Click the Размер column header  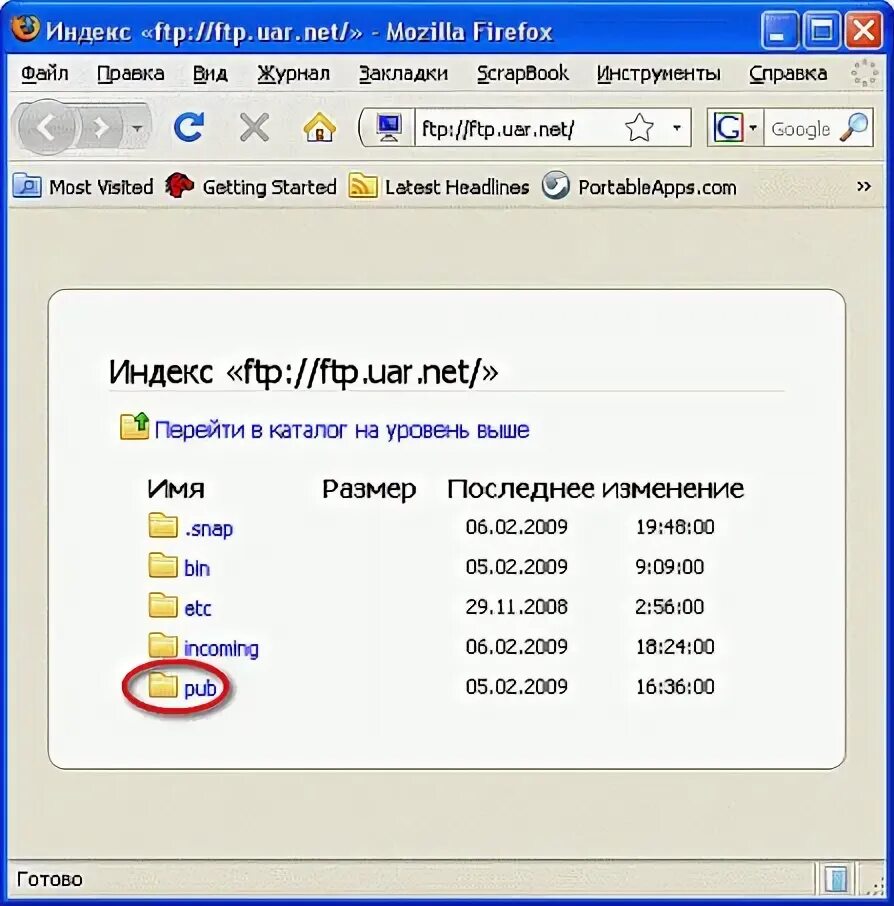point(369,489)
